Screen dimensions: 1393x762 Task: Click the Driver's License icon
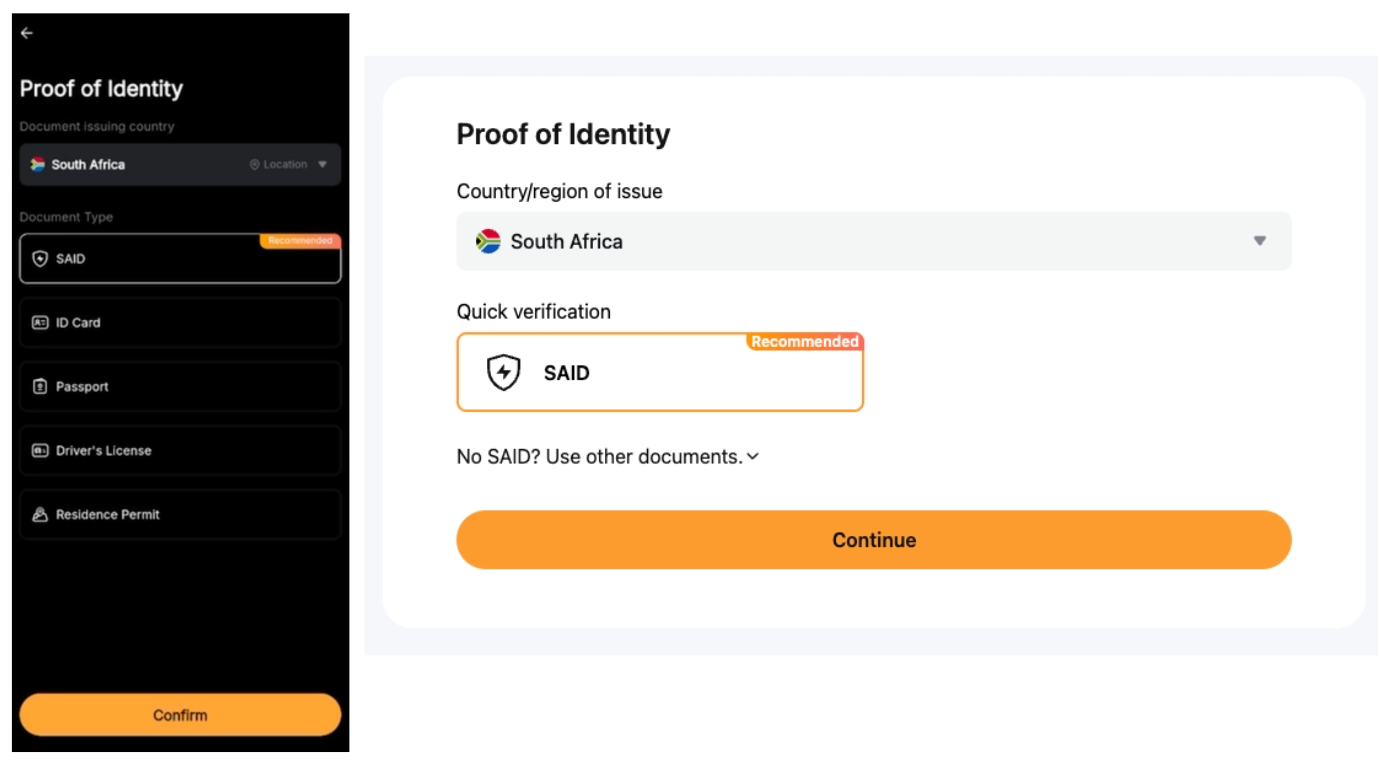tap(40, 451)
